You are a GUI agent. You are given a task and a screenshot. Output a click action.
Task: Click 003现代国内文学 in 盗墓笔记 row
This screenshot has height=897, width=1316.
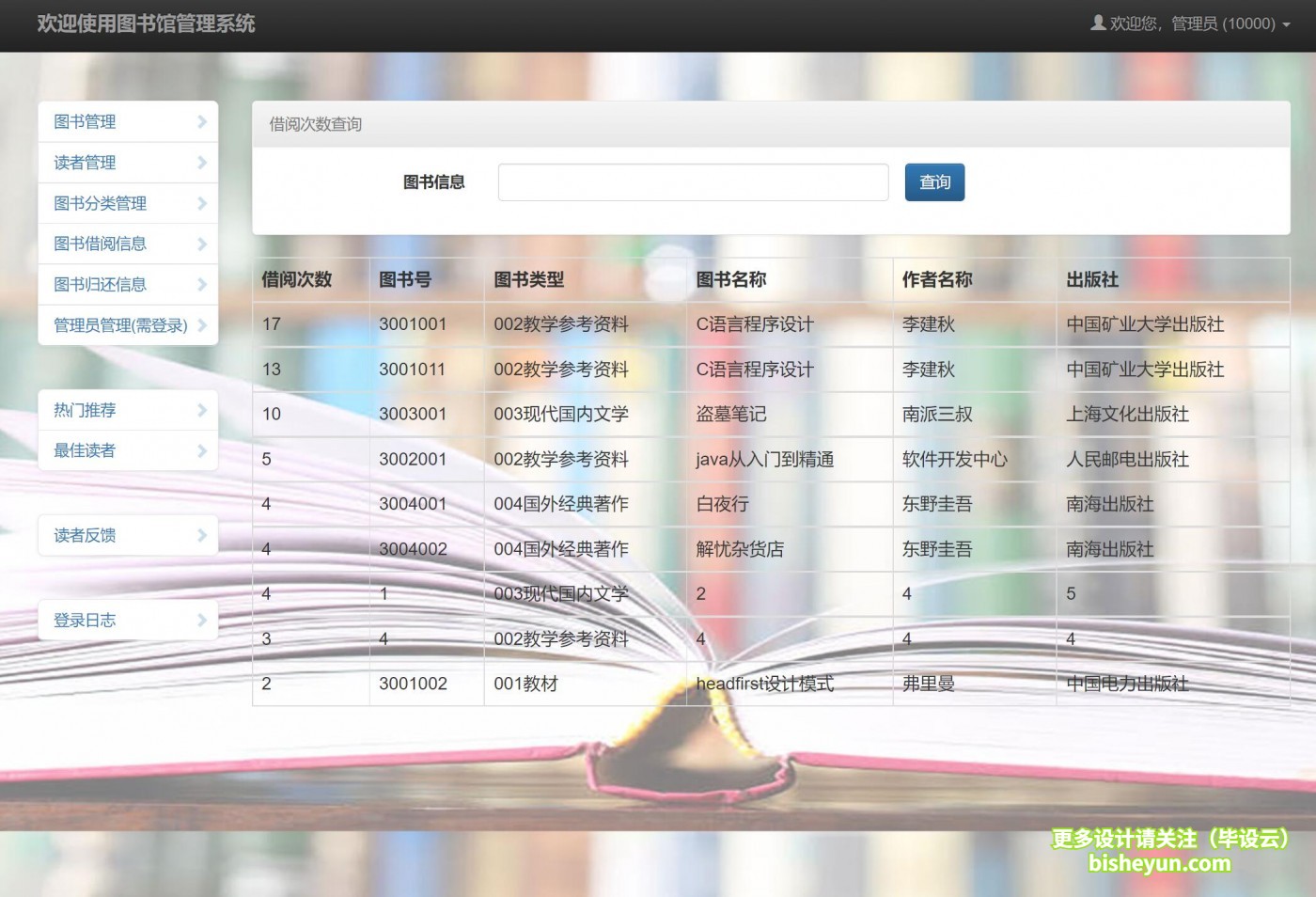pos(561,414)
